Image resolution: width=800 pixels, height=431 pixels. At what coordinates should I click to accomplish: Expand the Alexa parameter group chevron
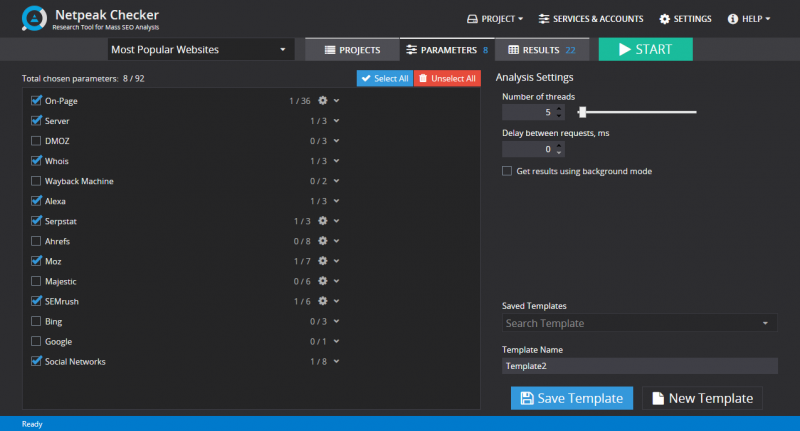coord(337,201)
